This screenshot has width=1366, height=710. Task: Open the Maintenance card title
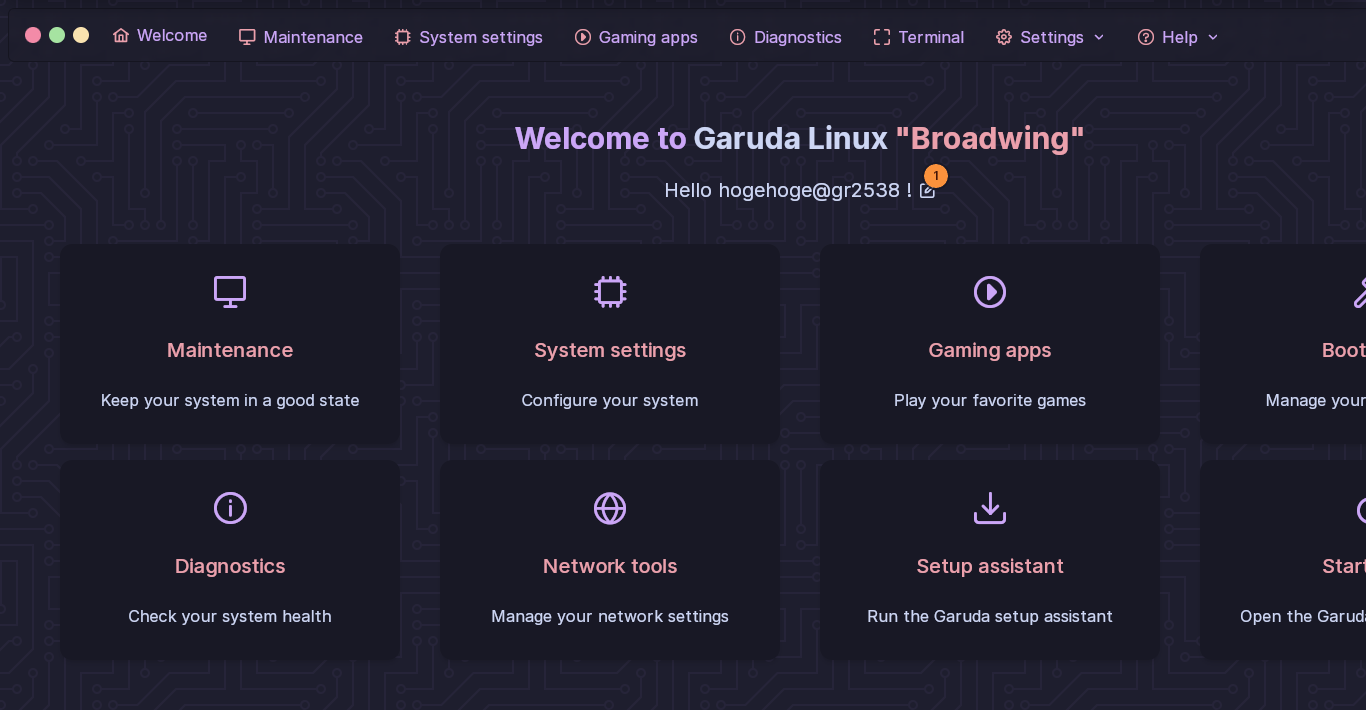pos(230,350)
